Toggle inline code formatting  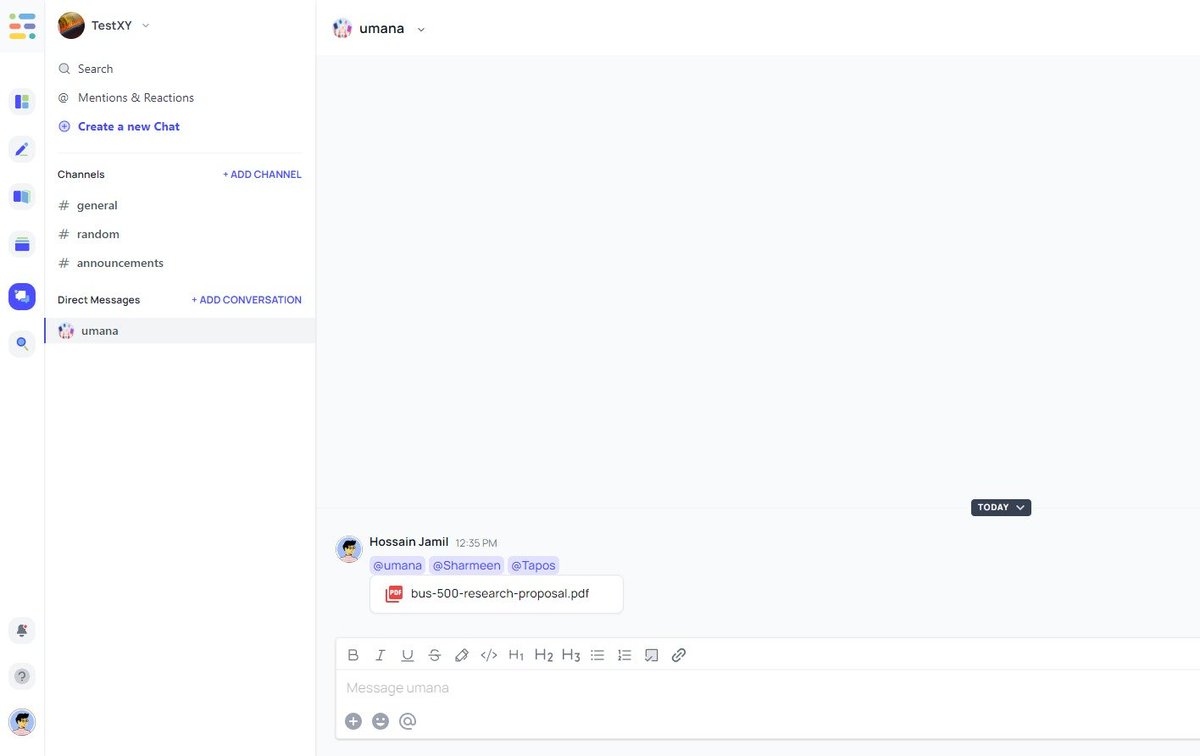[489, 655]
